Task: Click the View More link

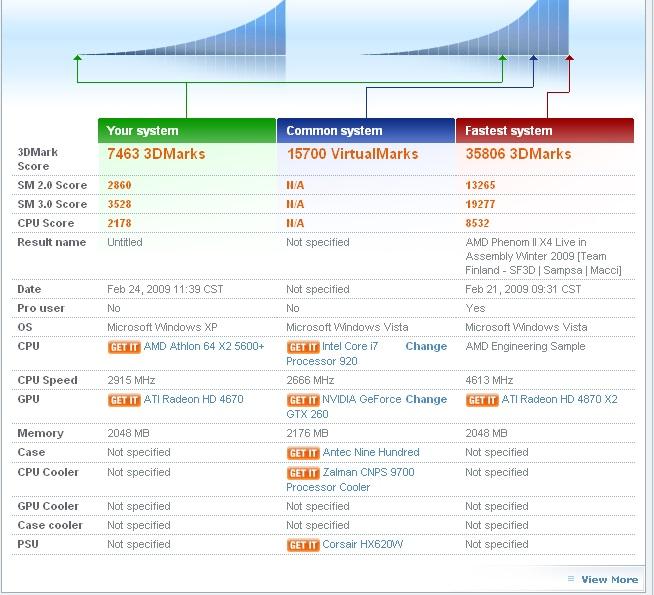Action: click(x=609, y=580)
